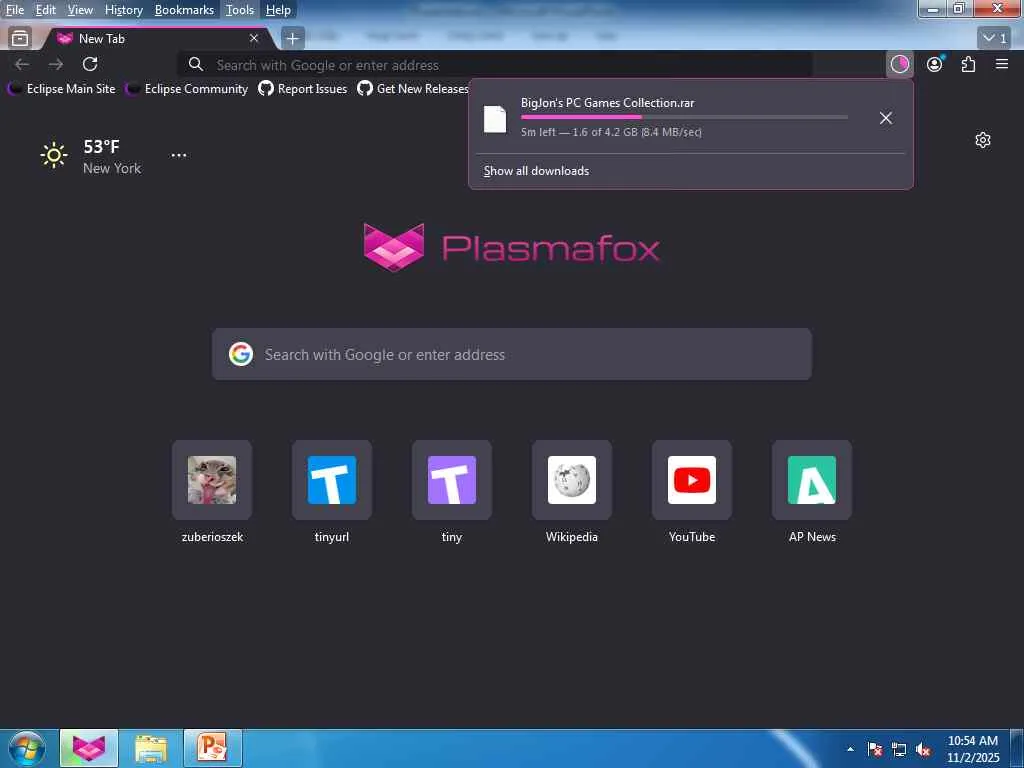Open the extensions puzzle icon
1024x768 pixels.
click(x=968, y=64)
